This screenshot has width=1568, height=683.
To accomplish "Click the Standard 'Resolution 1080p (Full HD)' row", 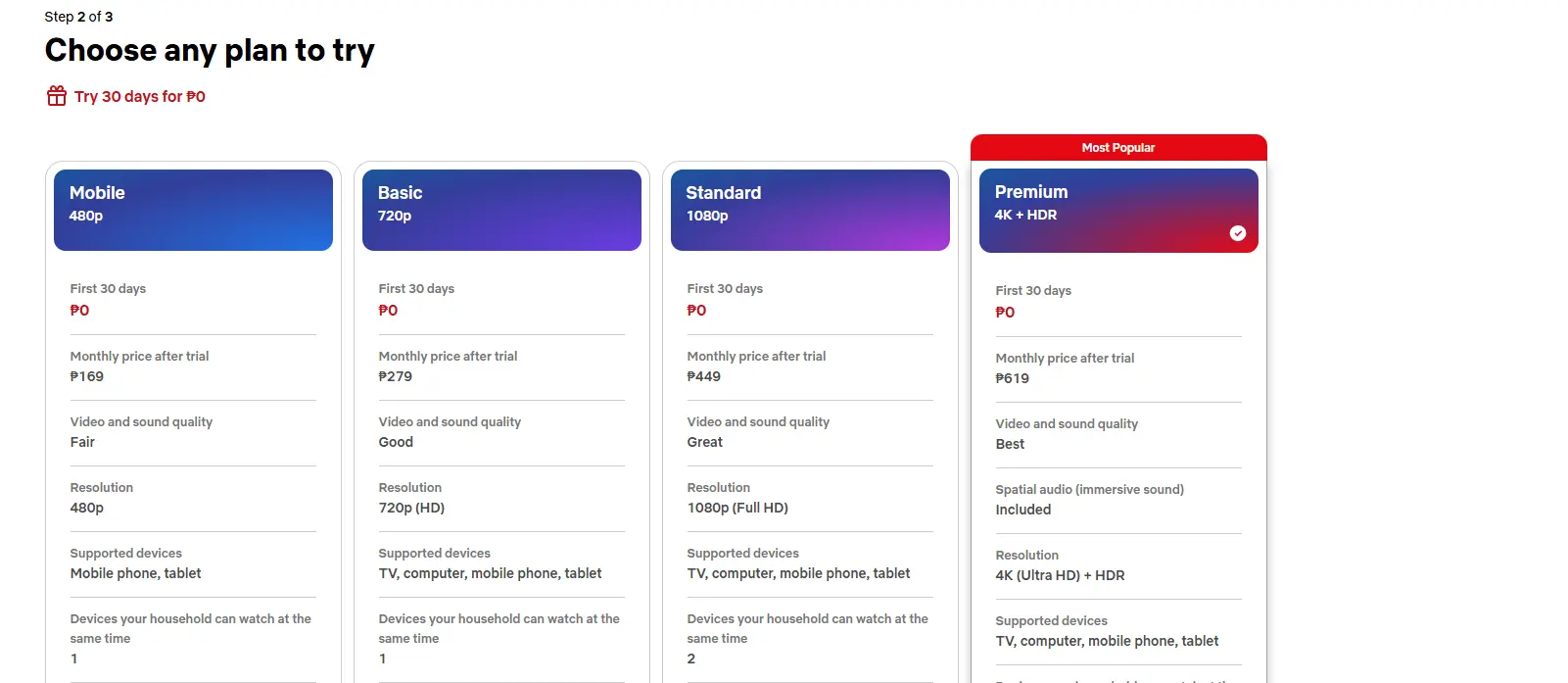I will point(810,498).
